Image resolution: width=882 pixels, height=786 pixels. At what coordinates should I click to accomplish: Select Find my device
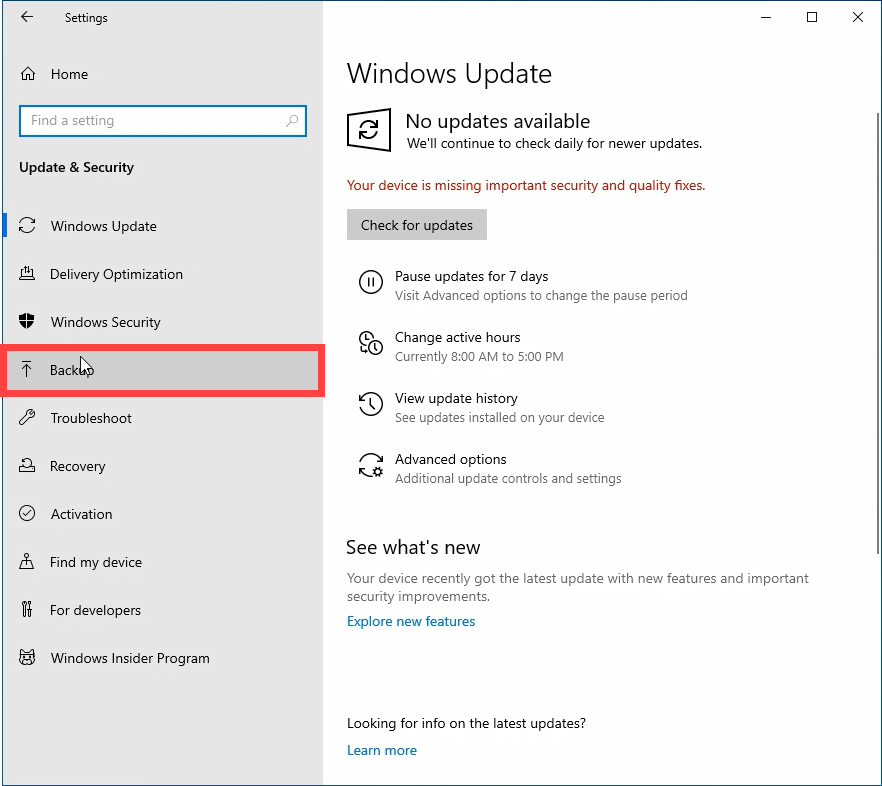tap(163, 562)
